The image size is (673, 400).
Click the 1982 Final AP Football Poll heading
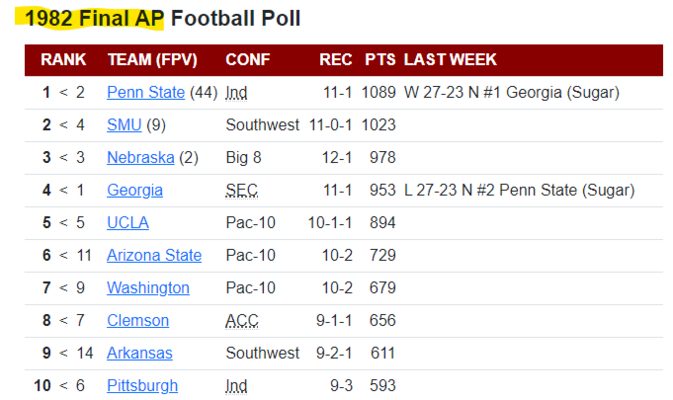tap(162, 18)
